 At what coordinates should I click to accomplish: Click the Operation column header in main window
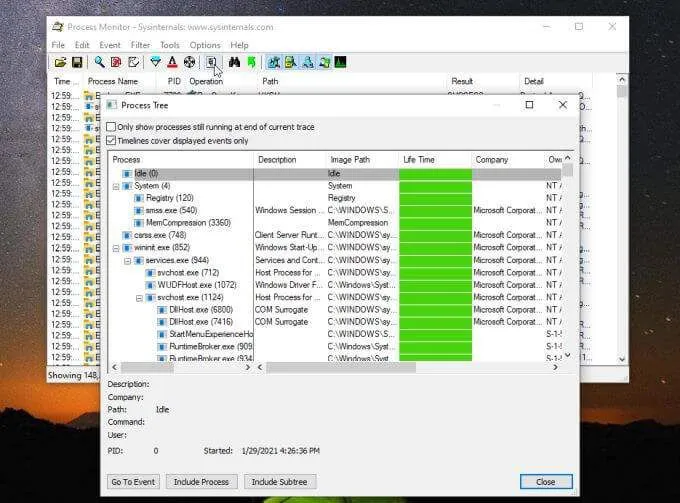(221, 81)
